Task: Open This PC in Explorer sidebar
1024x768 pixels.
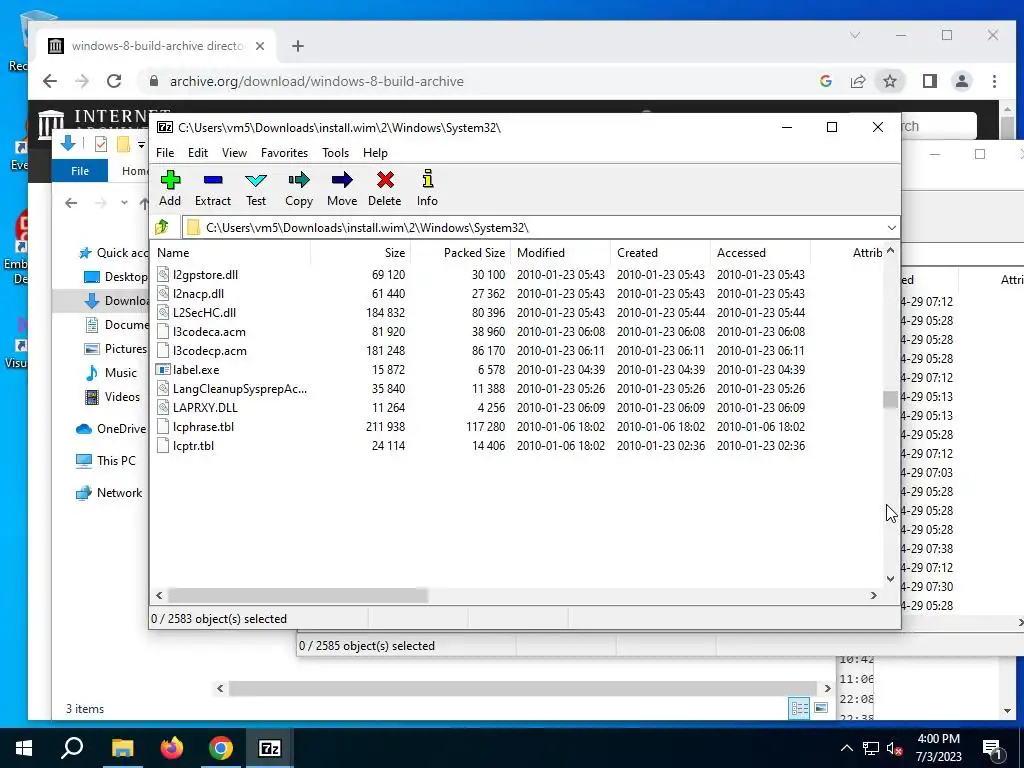Action: click(x=106, y=461)
